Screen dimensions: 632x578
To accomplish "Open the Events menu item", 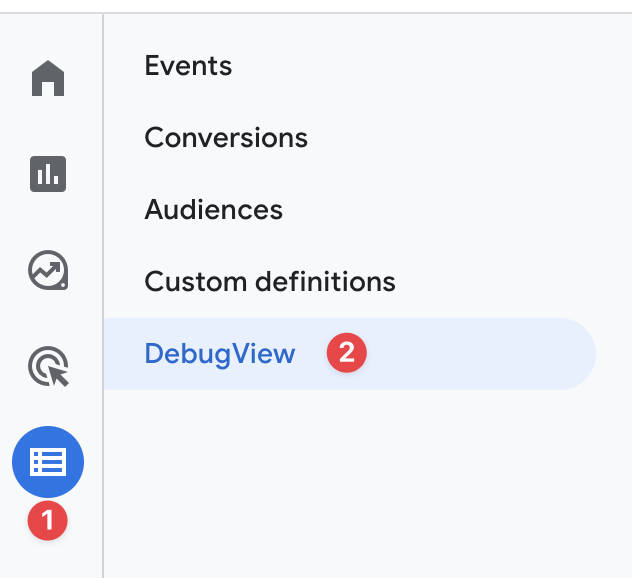I will [x=188, y=66].
